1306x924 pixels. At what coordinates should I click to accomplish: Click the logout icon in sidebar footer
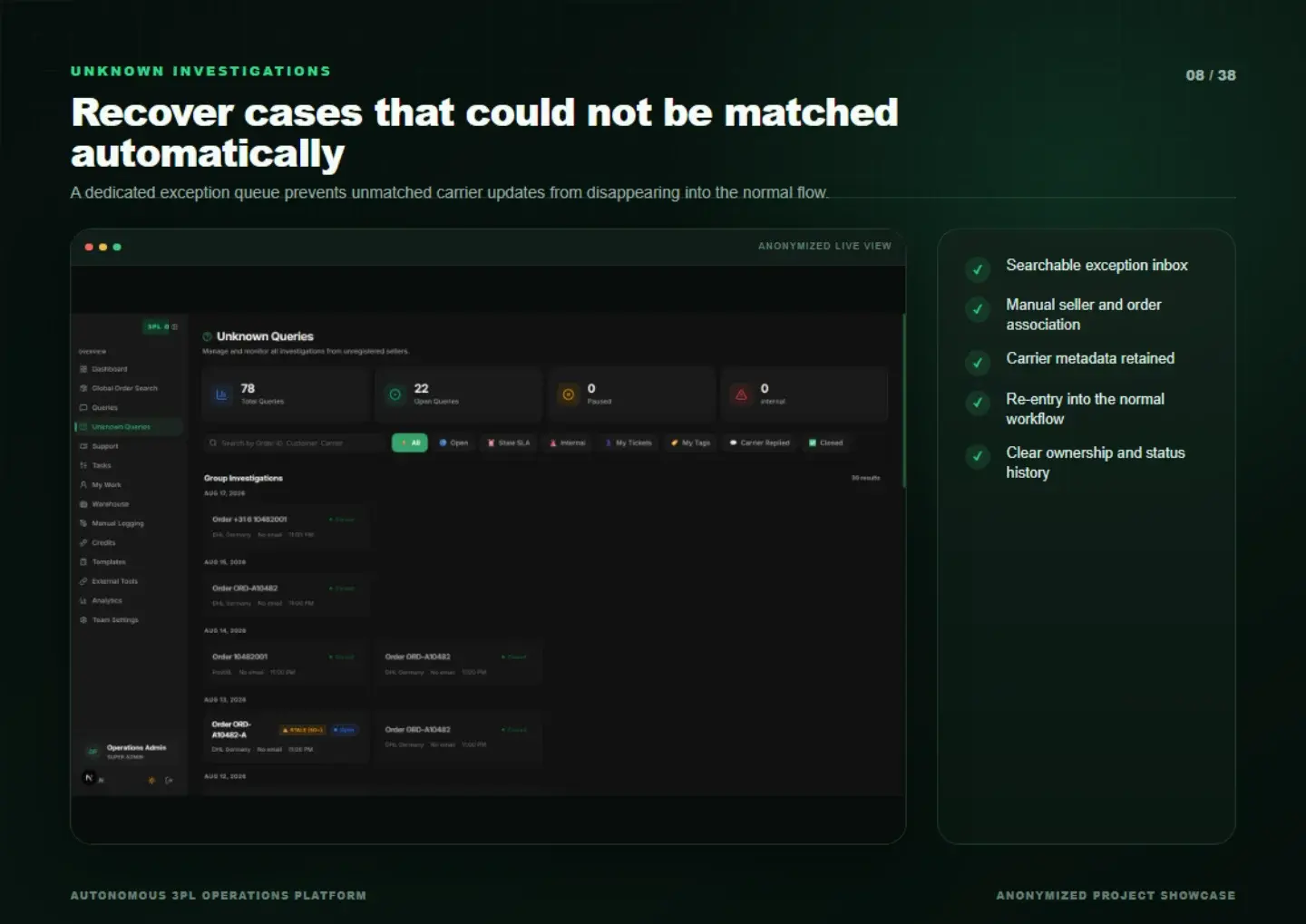(x=169, y=780)
